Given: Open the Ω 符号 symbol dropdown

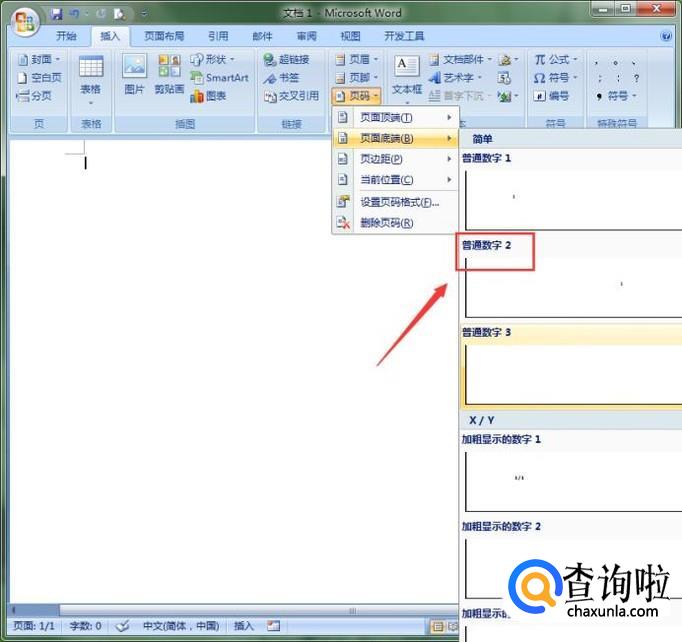Looking at the screenshot, I should coord(556,77).
